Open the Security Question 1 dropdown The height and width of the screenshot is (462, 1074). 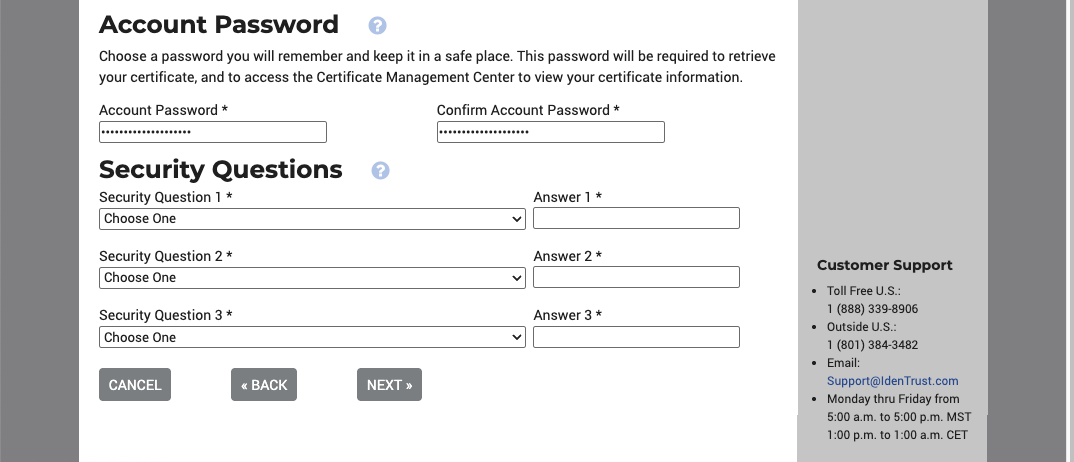tap(312, 219)
